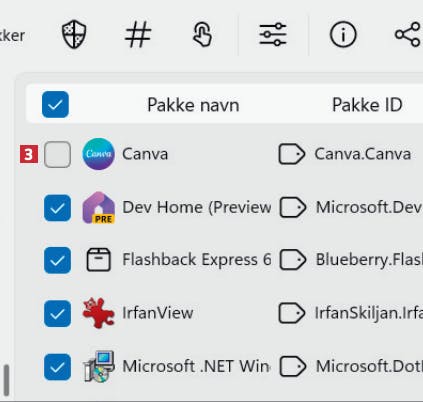Check the Canva package checkbox
Image resolution: width=423 pixels, height=402 pixels.
coord(57,154)
